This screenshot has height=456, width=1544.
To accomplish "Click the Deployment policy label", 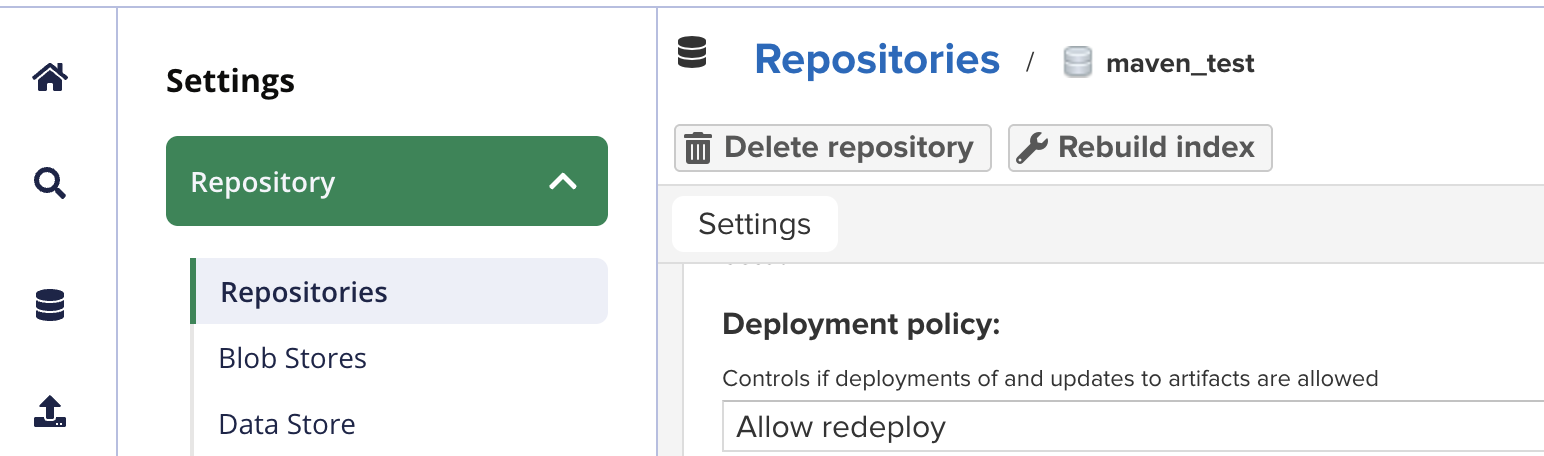I will [861, 324].
